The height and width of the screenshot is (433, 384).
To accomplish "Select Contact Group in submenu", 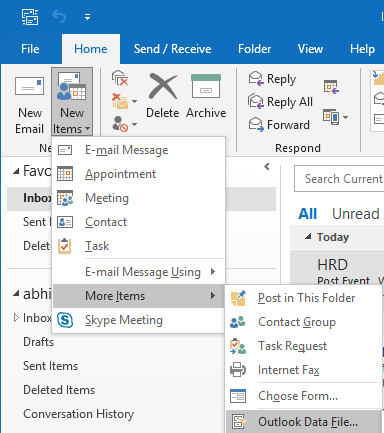I will 304,322.
